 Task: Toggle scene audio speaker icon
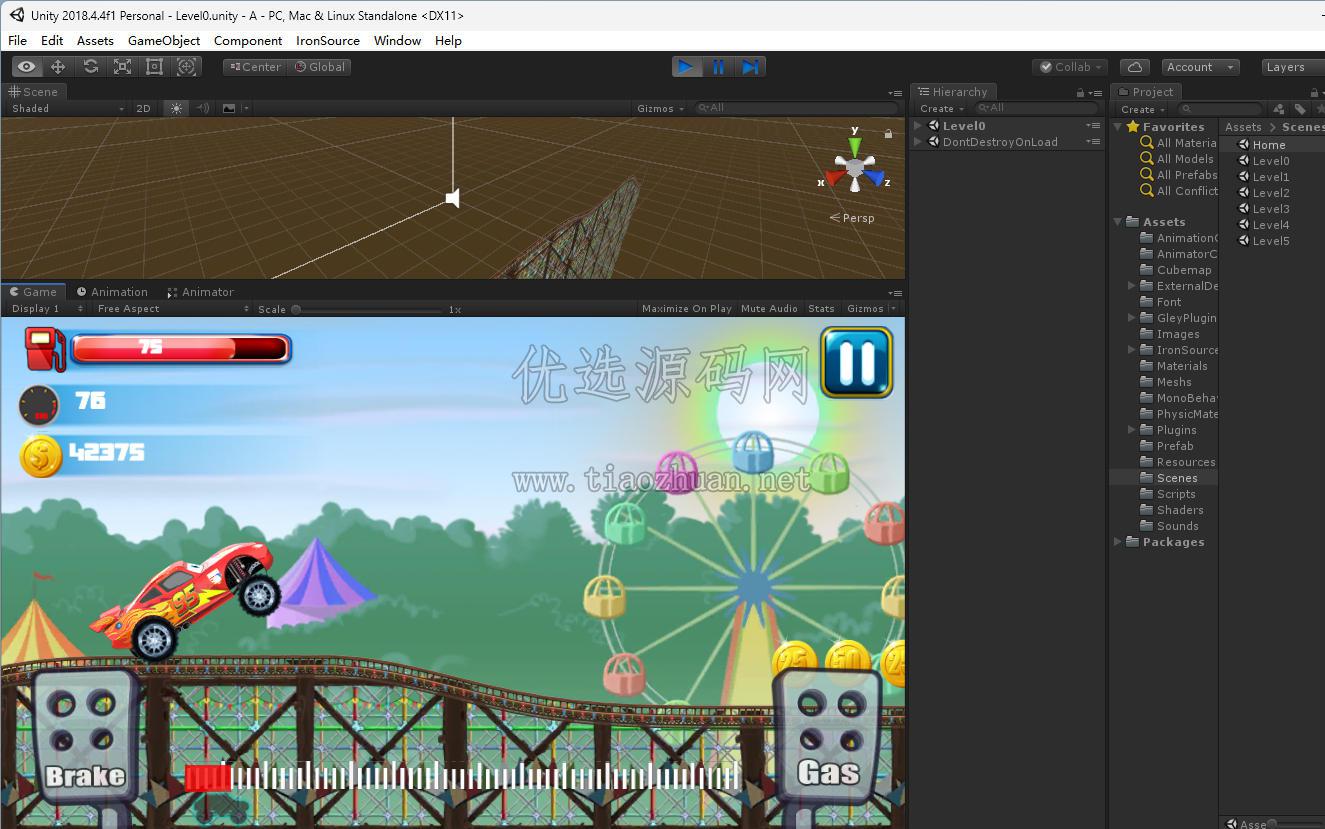(x=203, y=108)
